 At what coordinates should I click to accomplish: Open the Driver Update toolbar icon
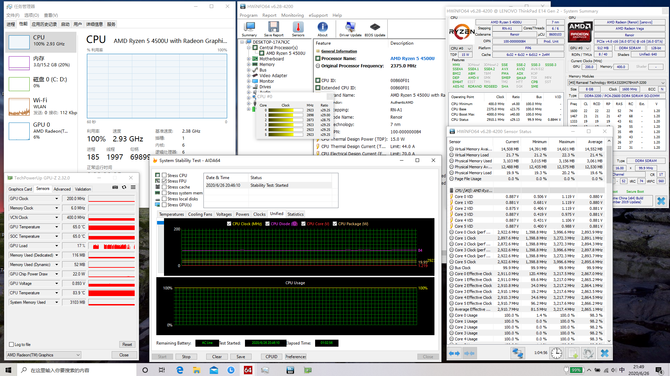pos(350,29)
